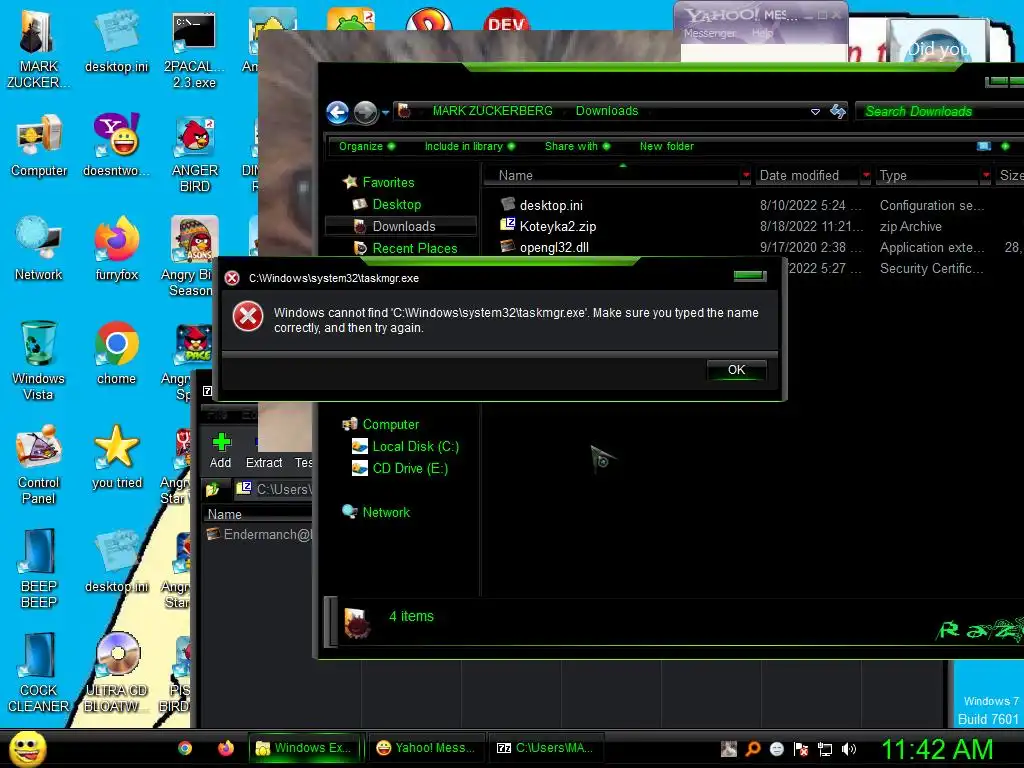Open the Organize dropdown menu
Viewport: 1024px width, 768px height.
pyautogui.click(x=366, y=146)
